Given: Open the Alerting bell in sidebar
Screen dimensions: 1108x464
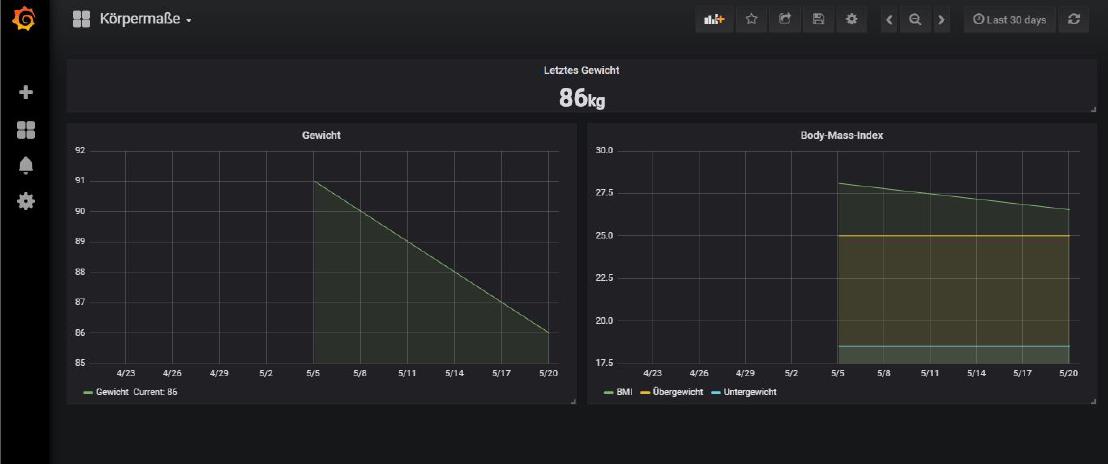Looking at the screenshot, I should [25, 165].
